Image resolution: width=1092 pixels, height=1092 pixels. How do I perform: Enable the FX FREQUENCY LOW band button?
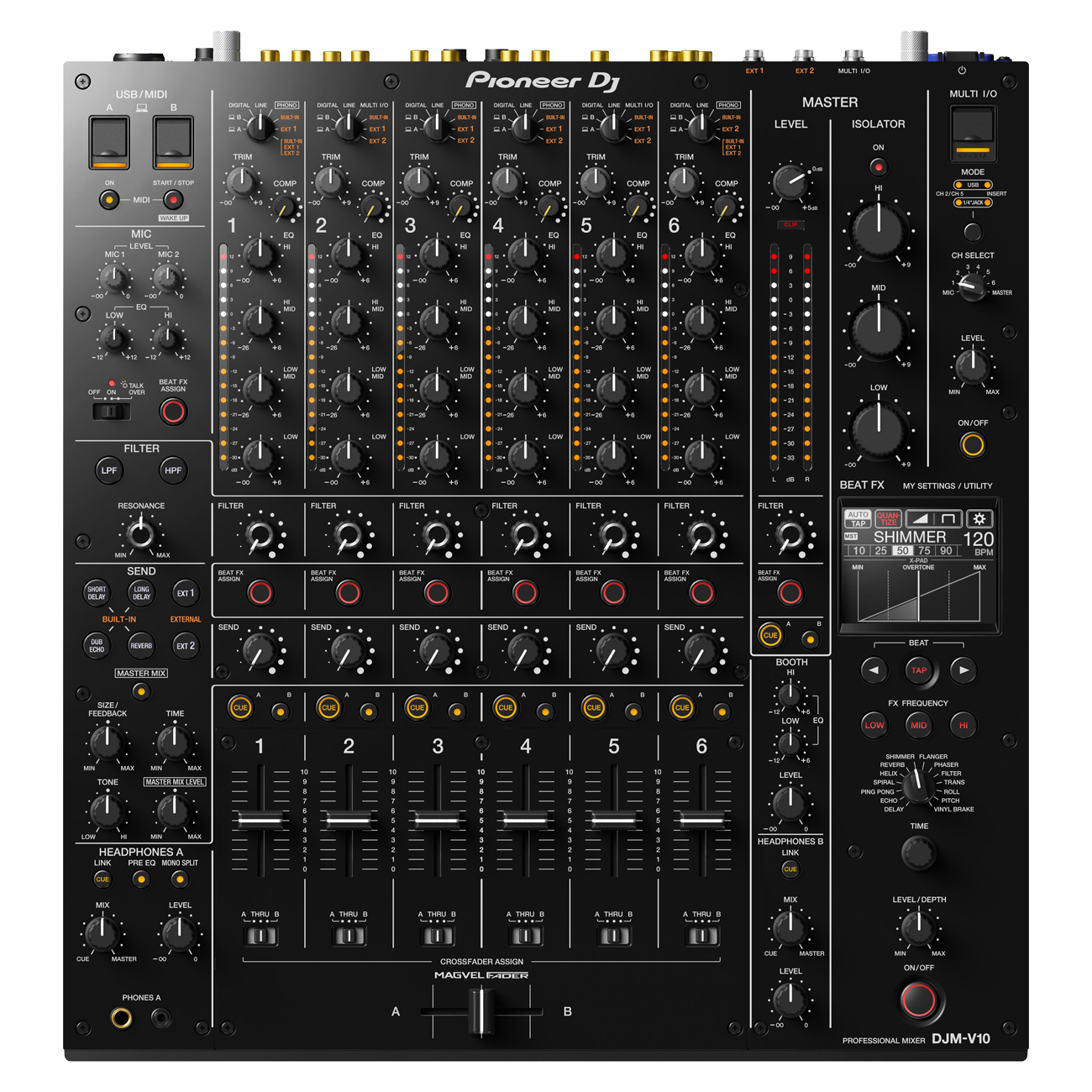pos(874,725)
